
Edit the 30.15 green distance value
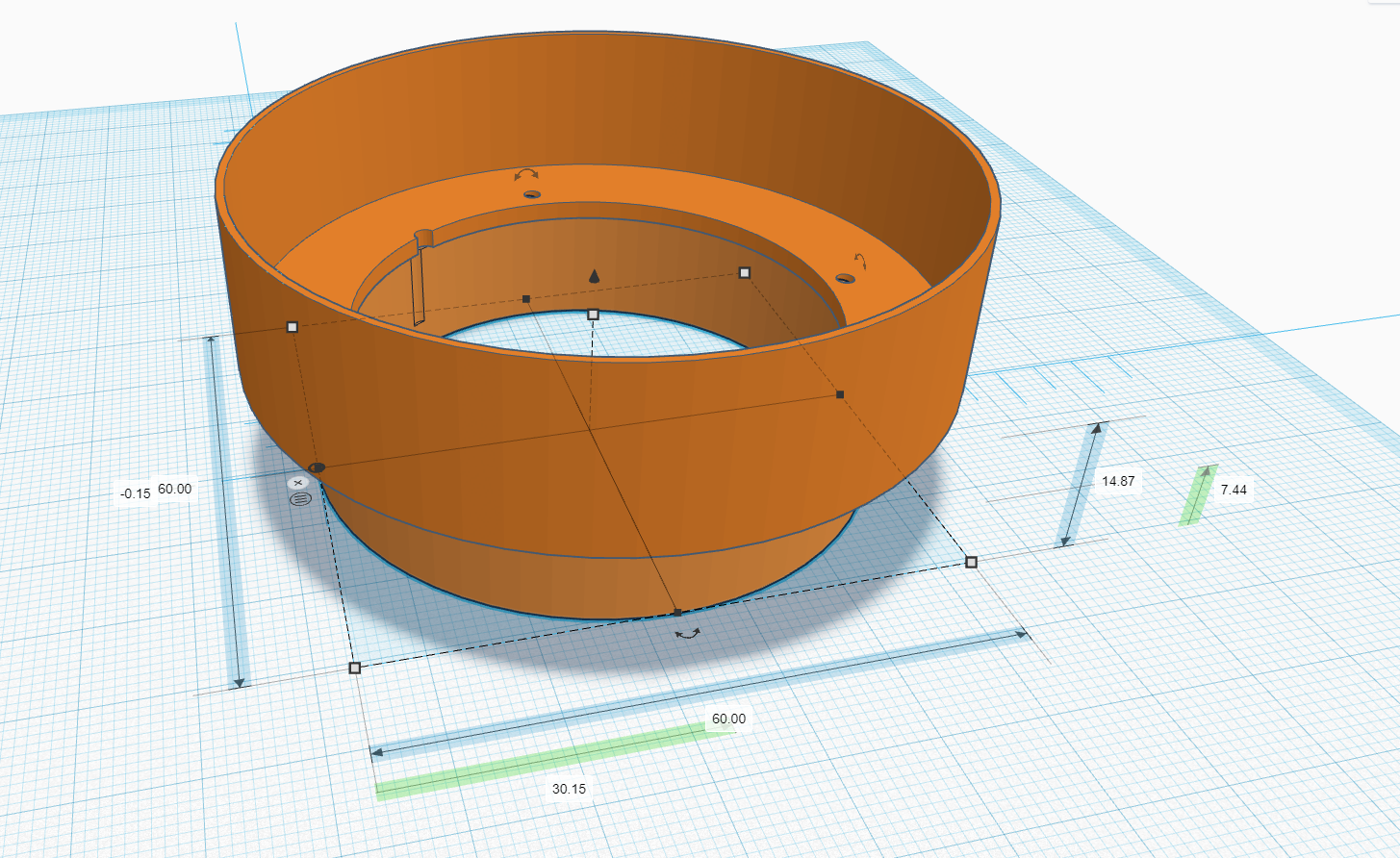coord(569,789)
